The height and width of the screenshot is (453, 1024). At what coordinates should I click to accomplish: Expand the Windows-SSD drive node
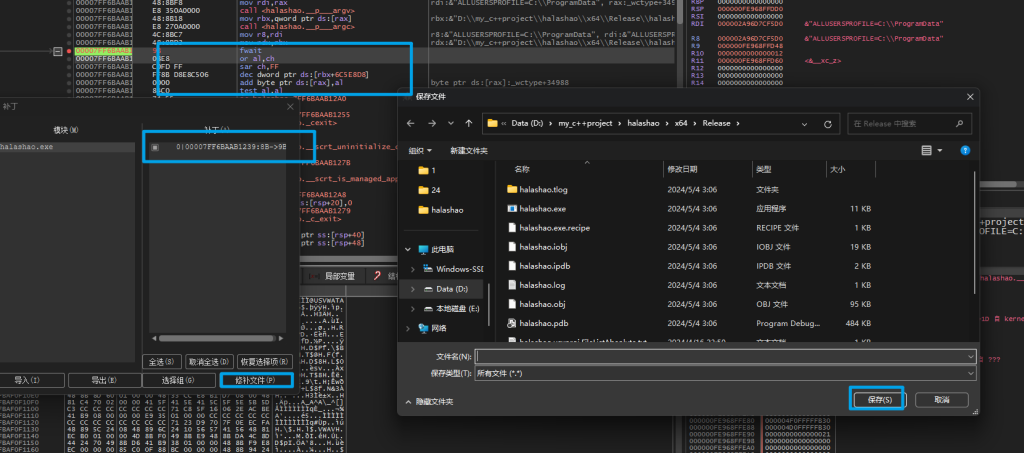pyautogui.click(x=412, y=269)
